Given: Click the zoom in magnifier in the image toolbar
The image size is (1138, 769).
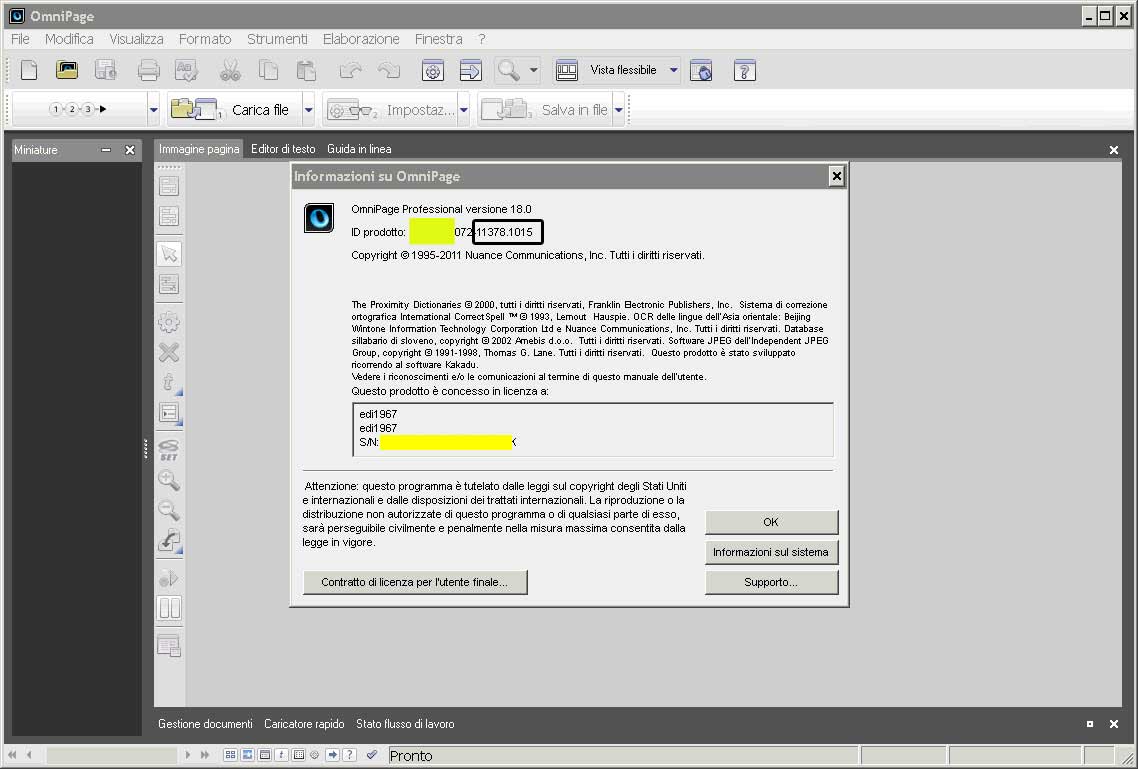Looking at the screenshot, I should [x=169, y=480].
